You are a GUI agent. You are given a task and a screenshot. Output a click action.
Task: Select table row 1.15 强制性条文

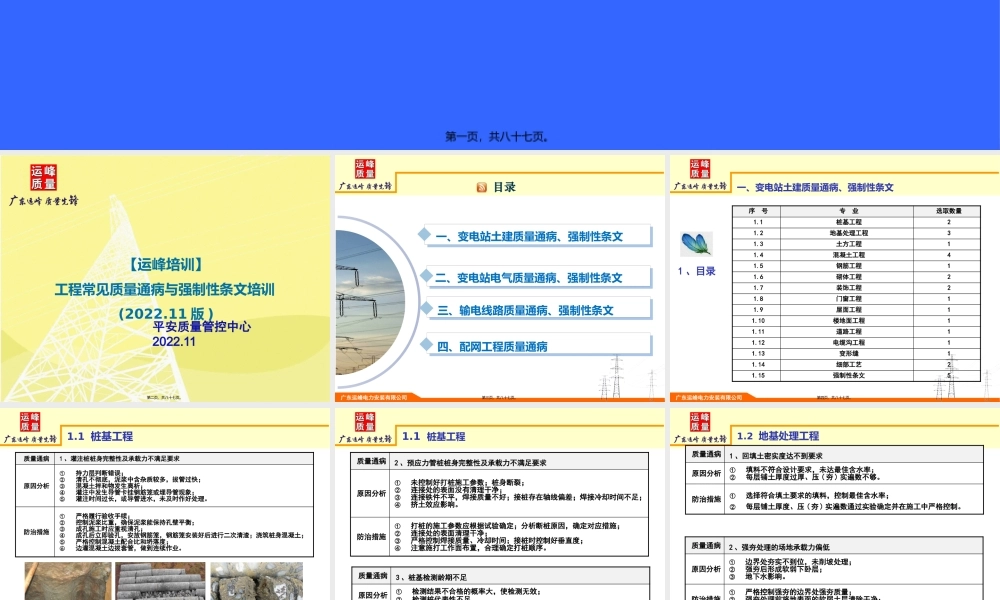pyautogui.click(x=849, y=375)
